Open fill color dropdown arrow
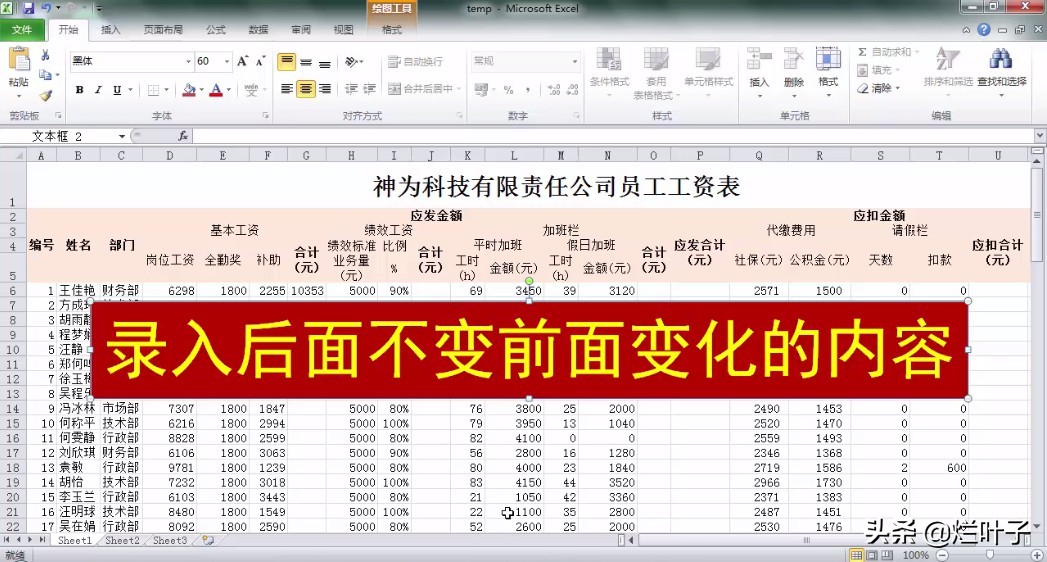This screenshot has width=1047, height=562. pyautogui.click(x=202, y=89)
